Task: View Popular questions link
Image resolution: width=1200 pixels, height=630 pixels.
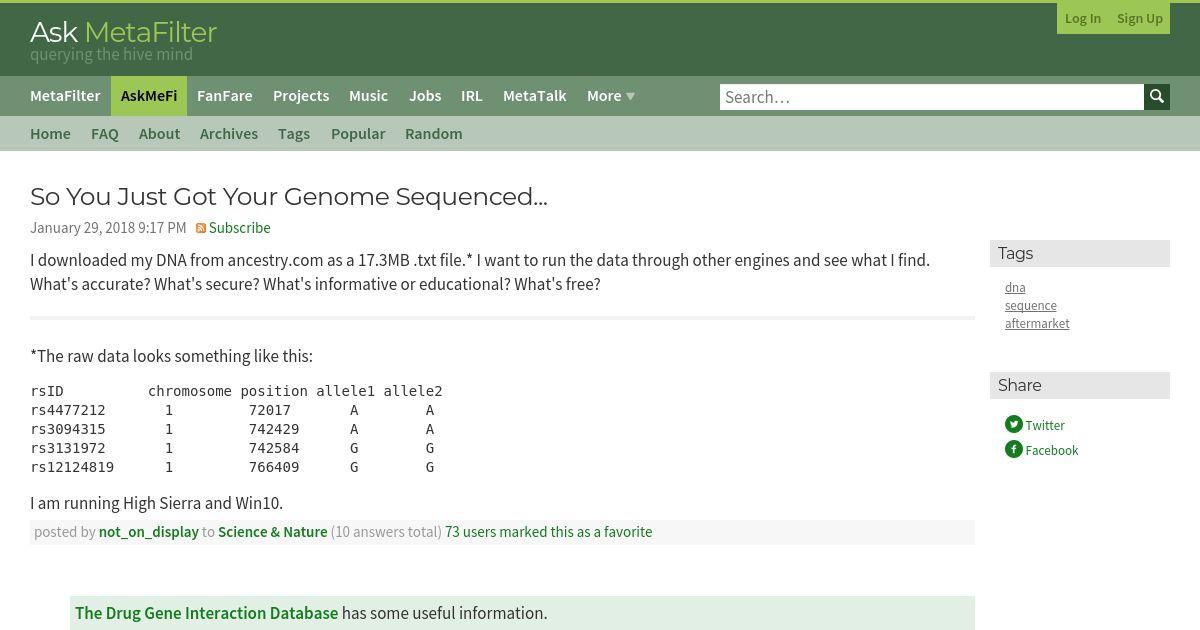Action: tap(358, 134)
